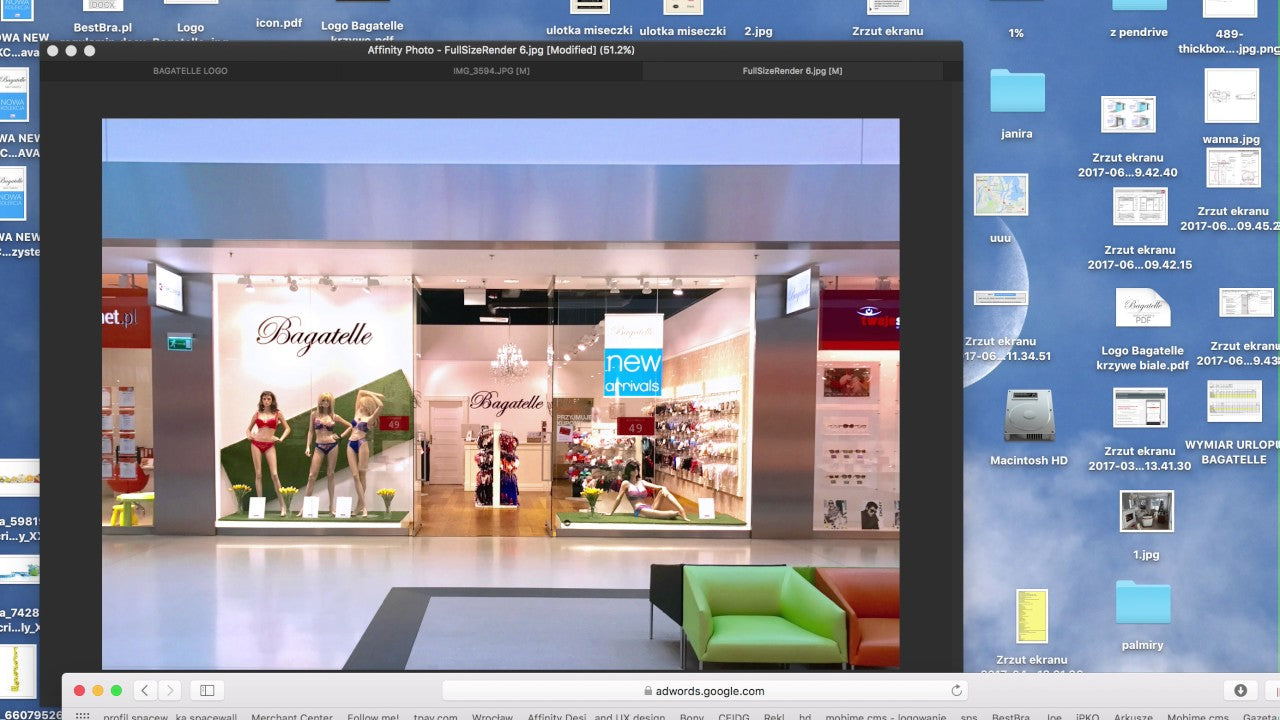Select the Zrzut ekranu 2017-06...09.45.2 screenshot
The height and width of the screenshot is (720, 1280).
(1233, 168)
